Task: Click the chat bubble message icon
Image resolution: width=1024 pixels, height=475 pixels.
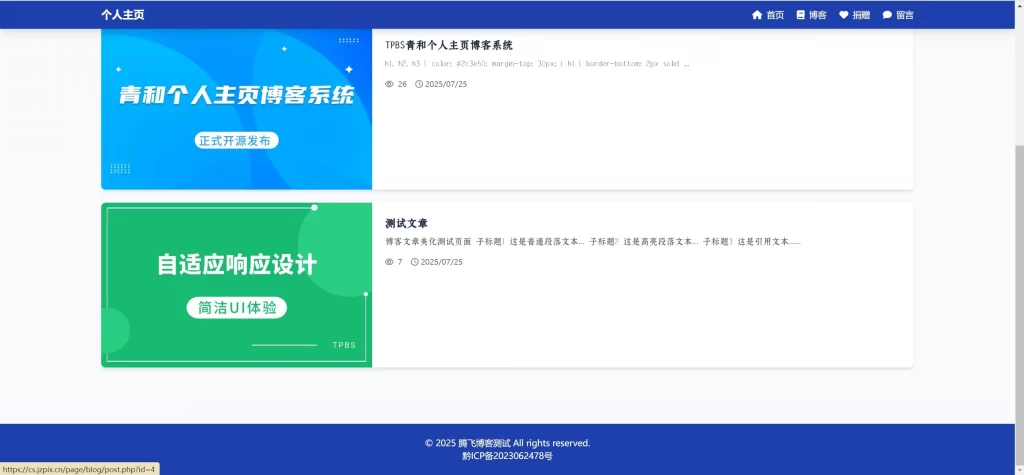Action: (887, 15)
